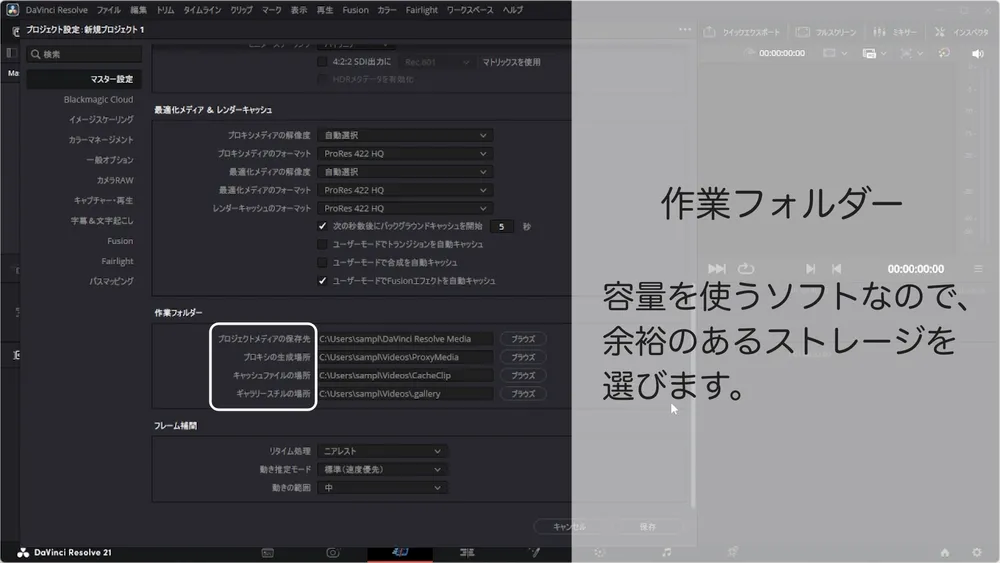Toggle HDRメタデータを有効化 checkbox

click(322, 79)
